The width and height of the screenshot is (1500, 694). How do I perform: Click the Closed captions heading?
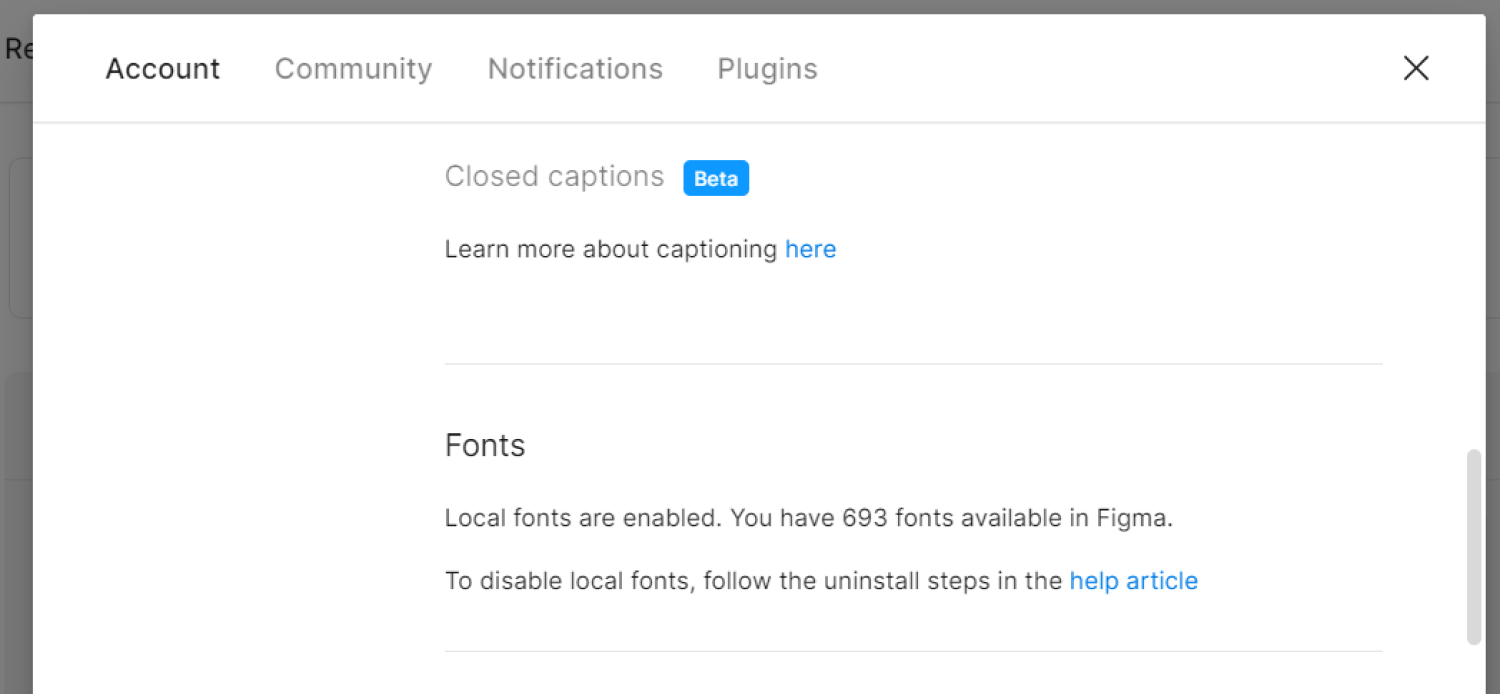[x=554, y=177]
